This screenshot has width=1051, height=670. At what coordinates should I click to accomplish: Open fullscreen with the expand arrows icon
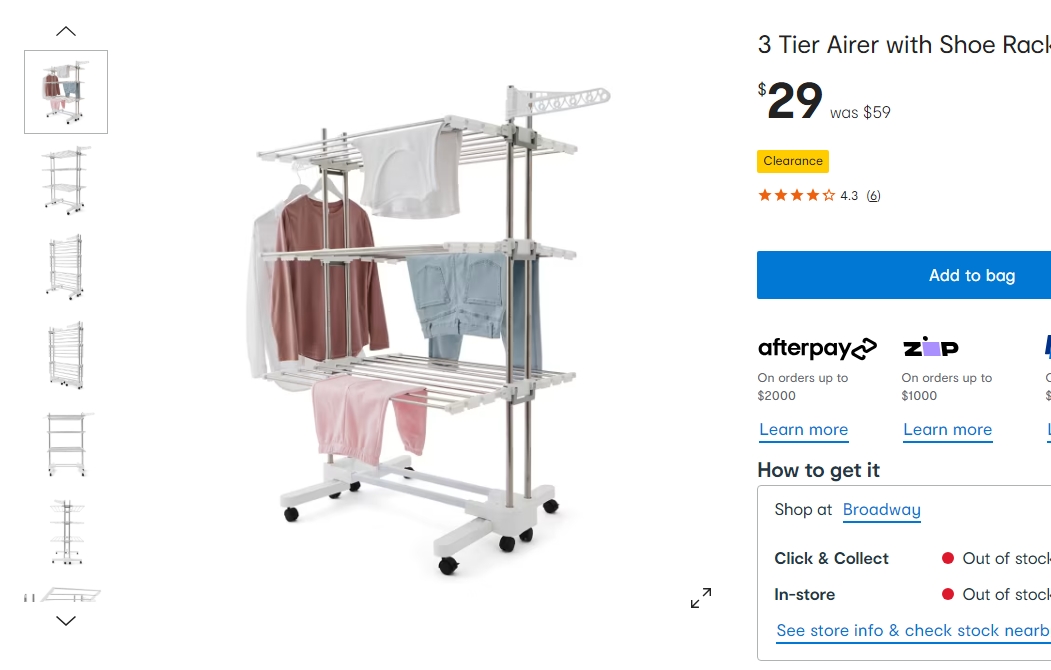(x=701, y=598)
